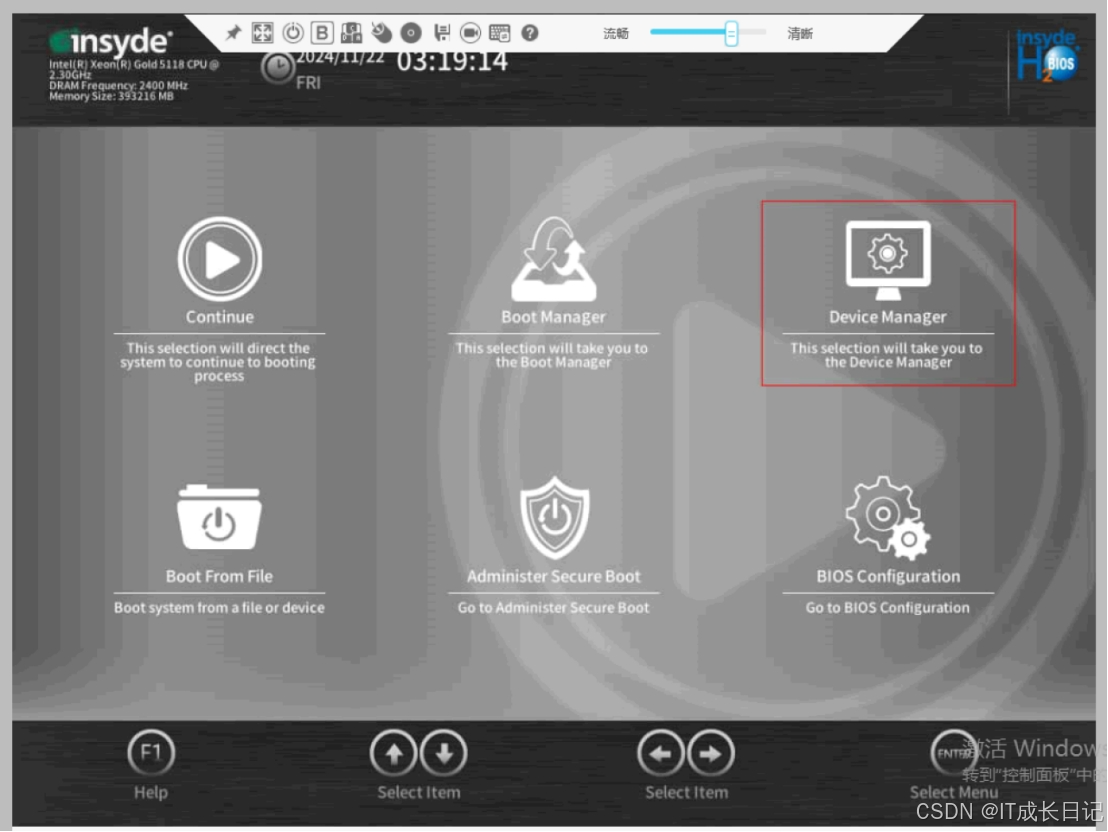The height and width of the screenshot is (832, 1108).
Task: Click 'Go to Administer Secure Boot' description
Action: tap(553, 607)
